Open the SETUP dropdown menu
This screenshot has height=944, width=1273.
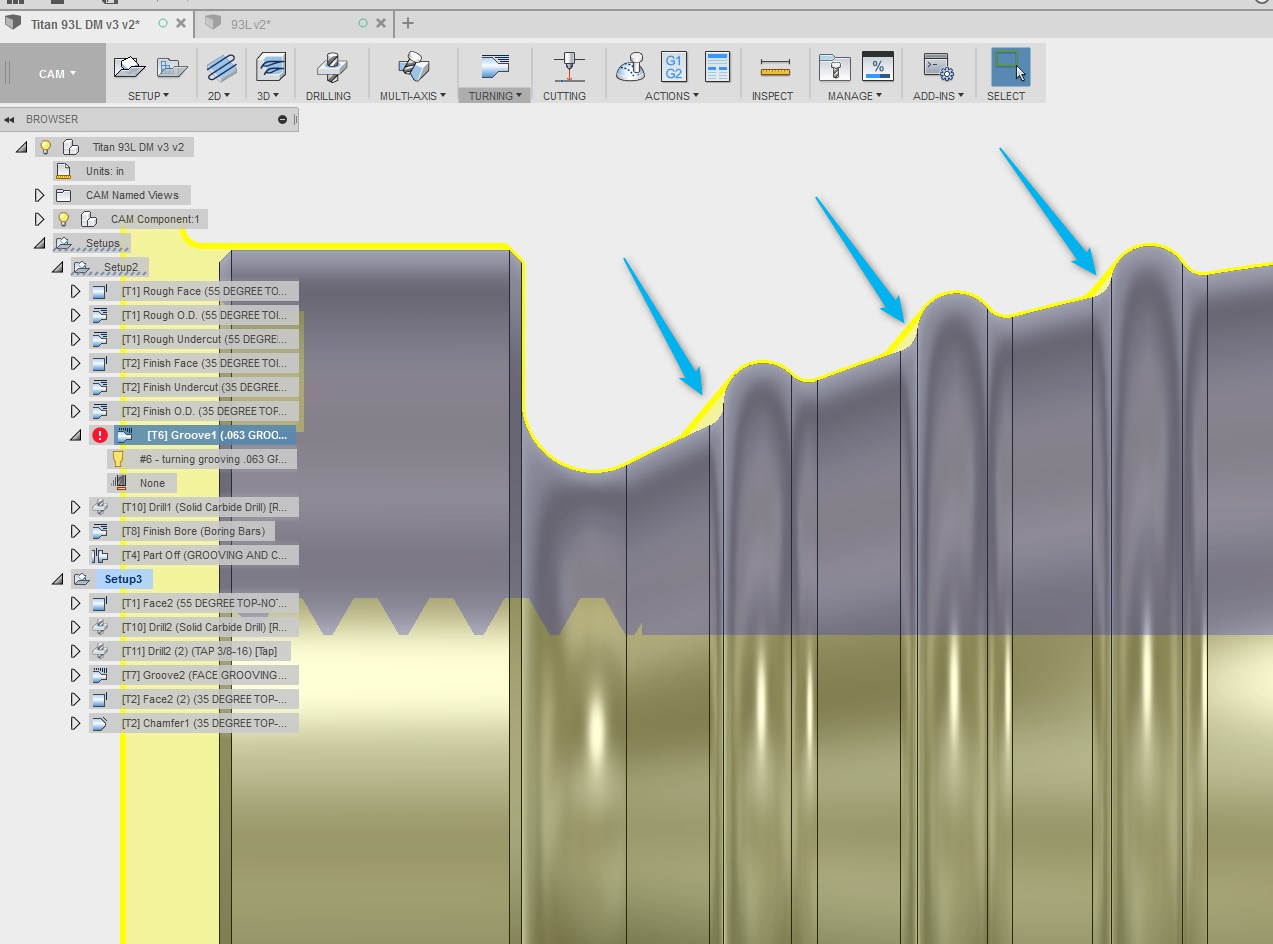[x=148, y=96]
